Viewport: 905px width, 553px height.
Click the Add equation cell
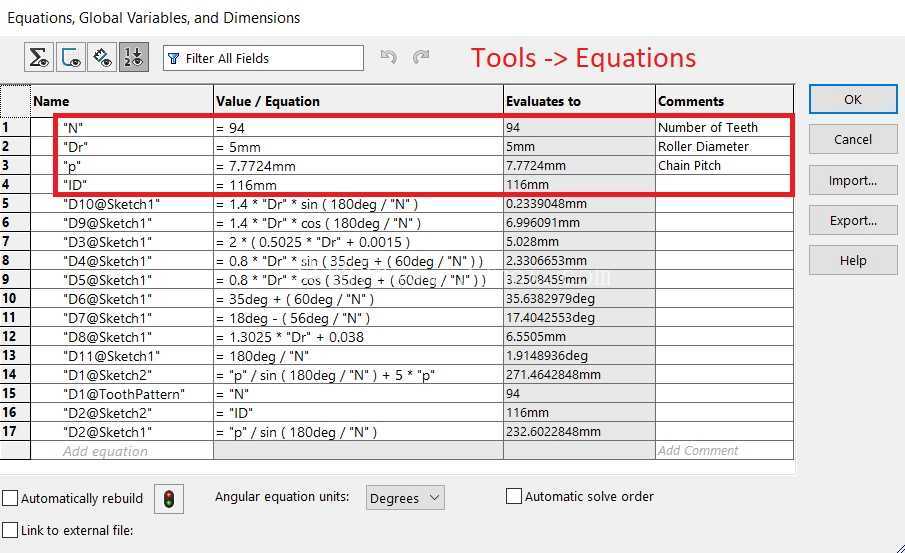pyautogui.click(x=122, y=451)
